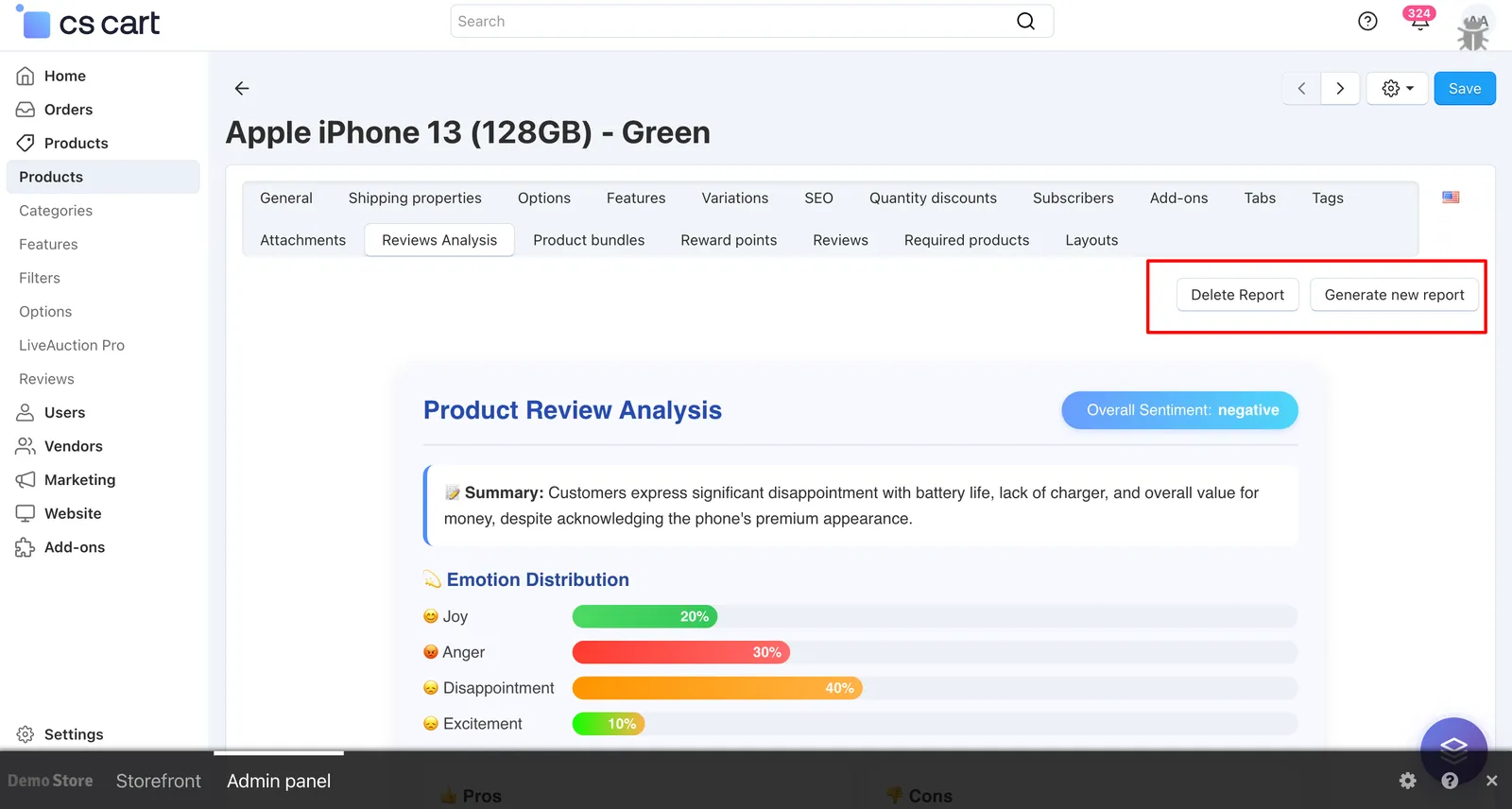View notifications bell with 324 badge
The image size is (1512, 809).
coord(1419,19)
